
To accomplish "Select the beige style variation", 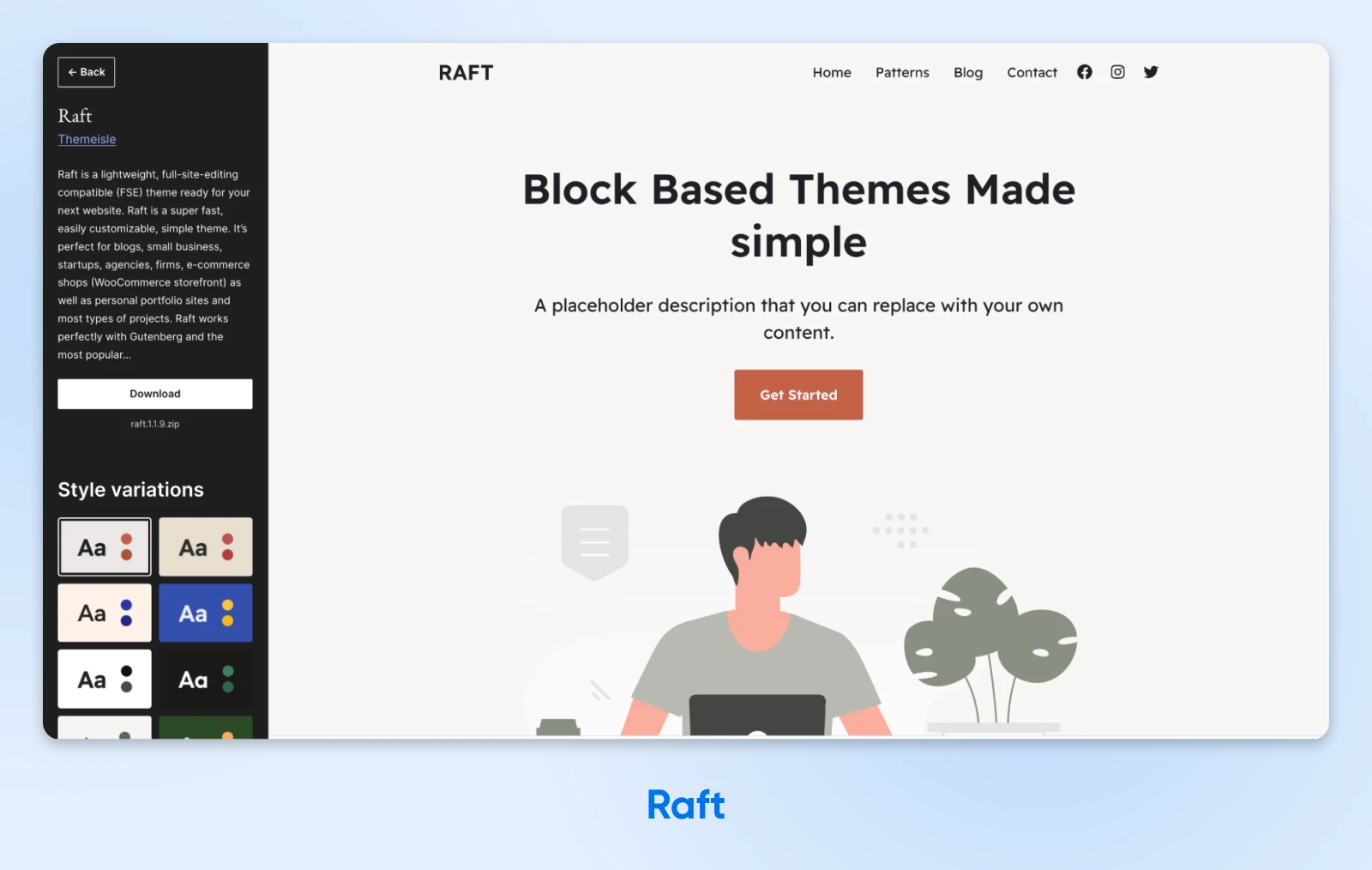I will click(x=206, y=547).
